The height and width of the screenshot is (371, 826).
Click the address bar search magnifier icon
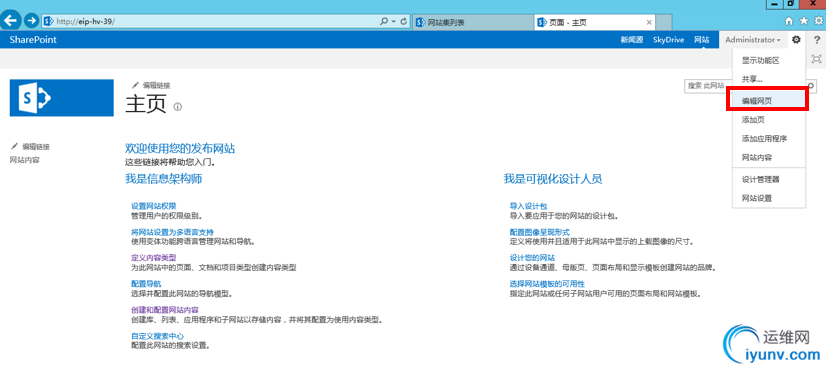click(384, 22)
